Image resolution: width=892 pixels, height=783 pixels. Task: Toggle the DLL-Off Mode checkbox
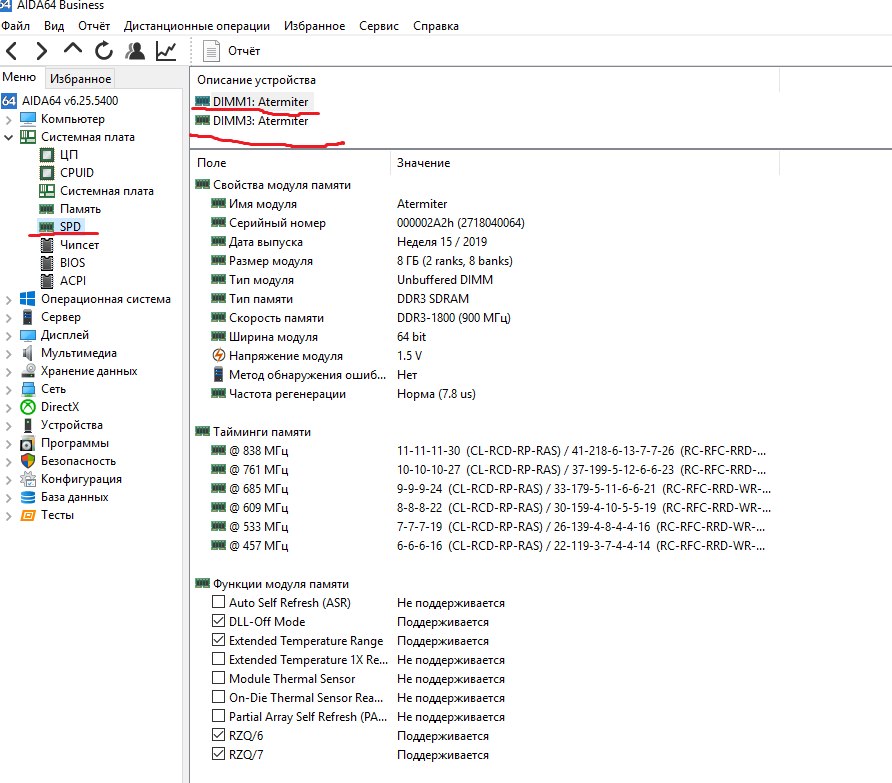[218, 620]
